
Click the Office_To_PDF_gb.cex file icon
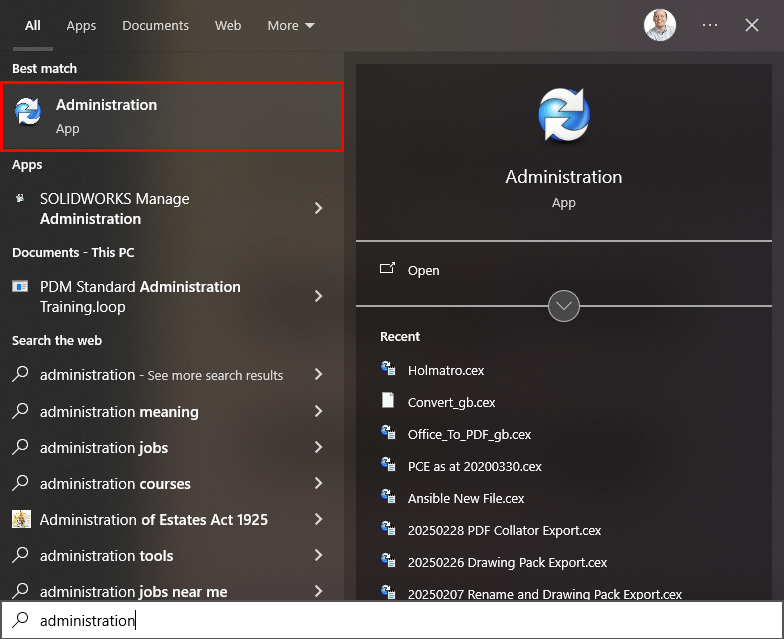388,432
